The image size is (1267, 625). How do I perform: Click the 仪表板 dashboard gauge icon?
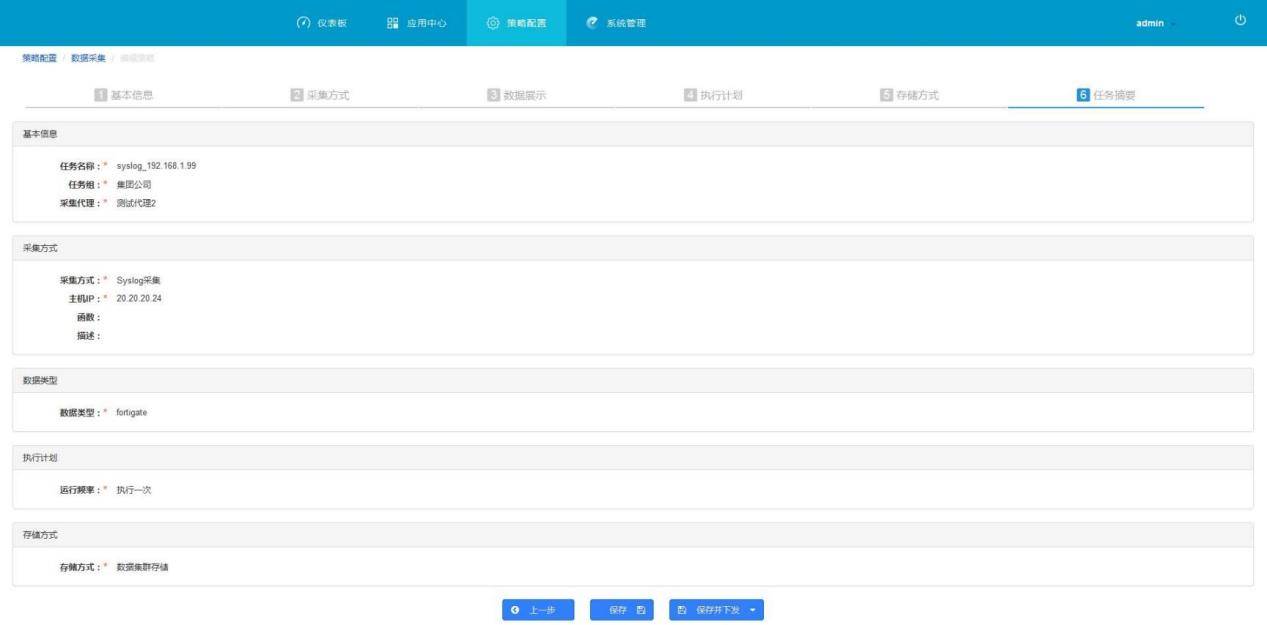click(x=303, y=23)
